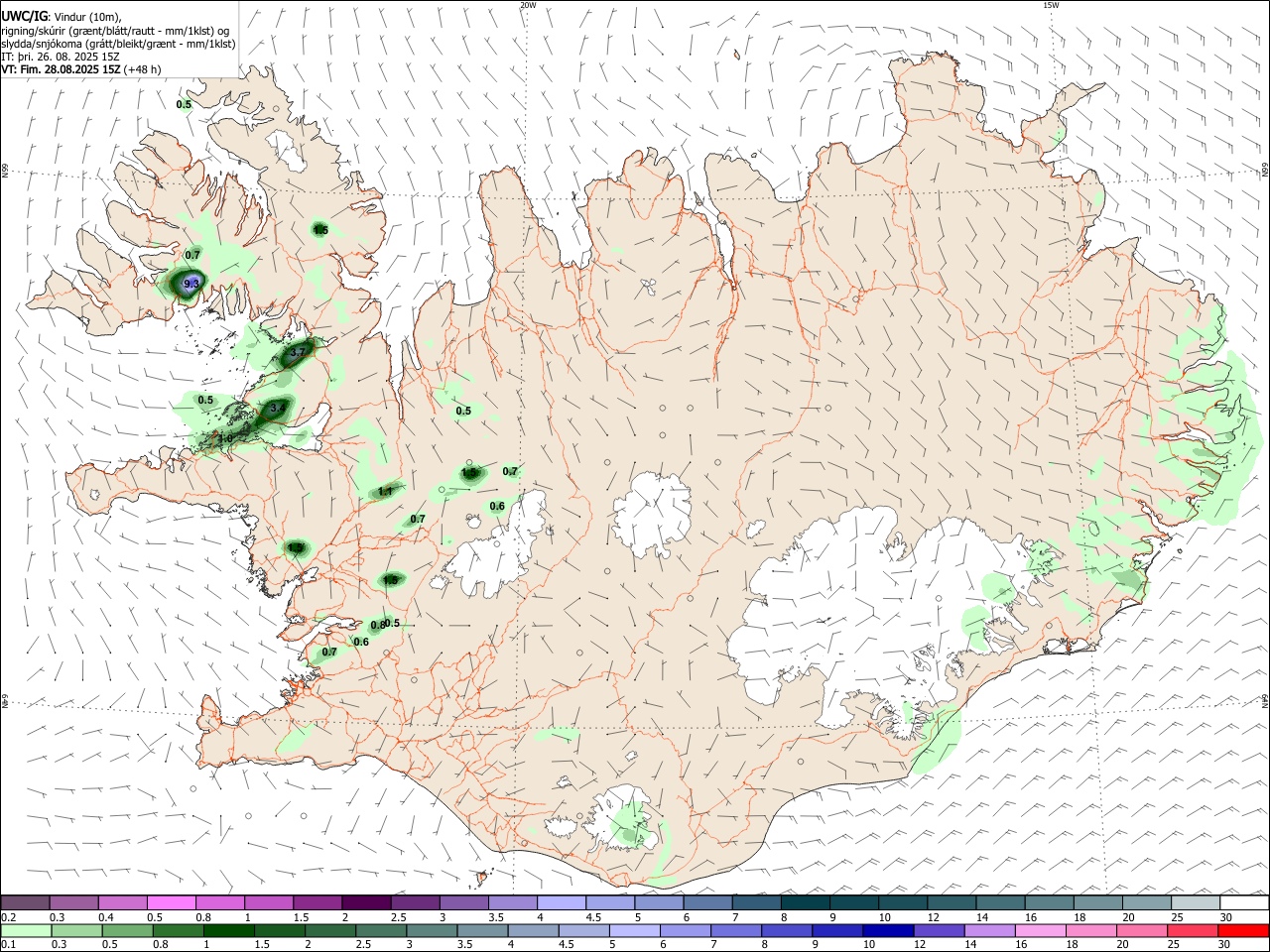Click the dark green 1 swatch in rain legend
The width and height of the screenshot is (1270, 952).
click(228, 931)
